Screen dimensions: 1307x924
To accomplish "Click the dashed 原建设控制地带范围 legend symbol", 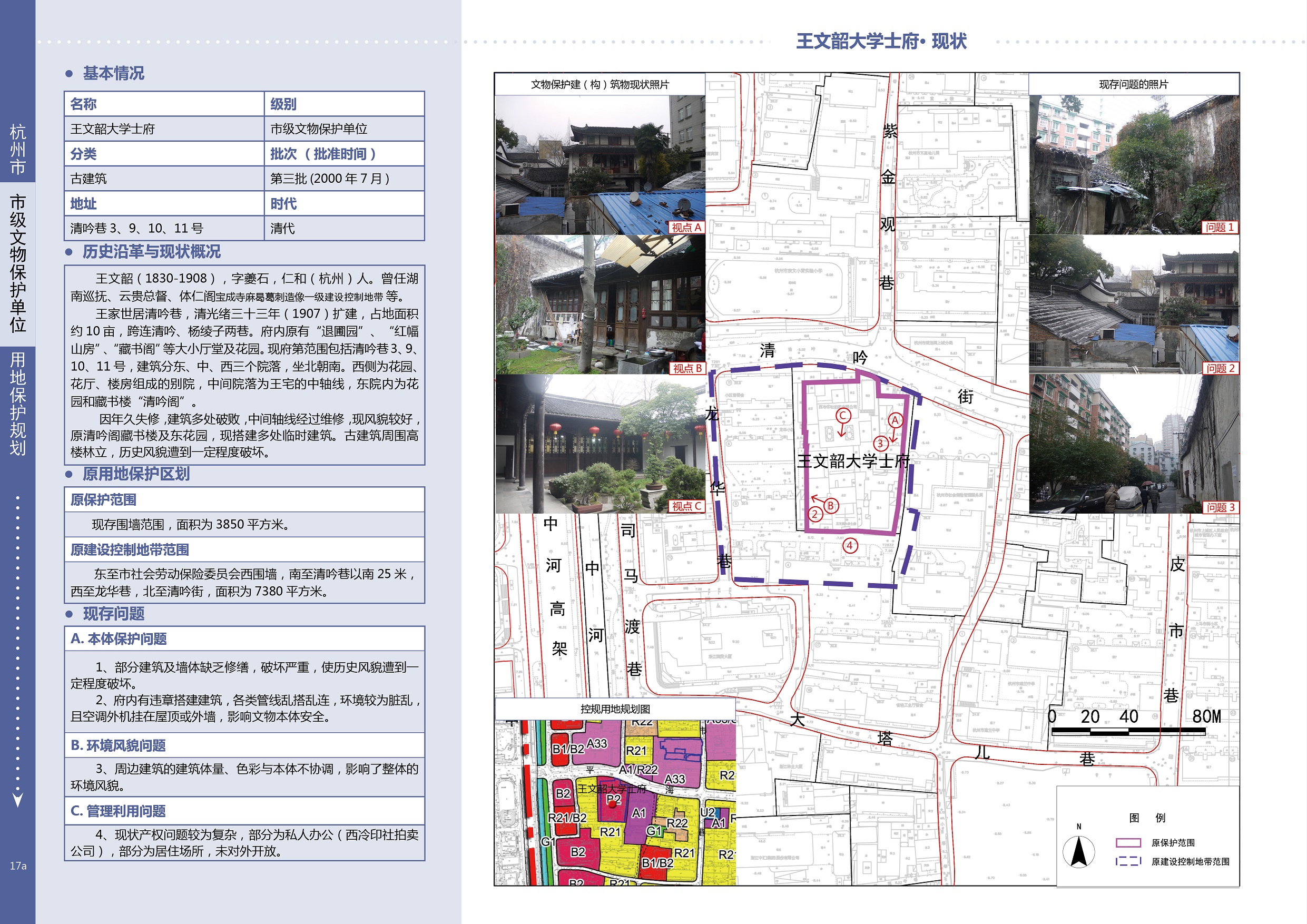I will point(1128,861).
